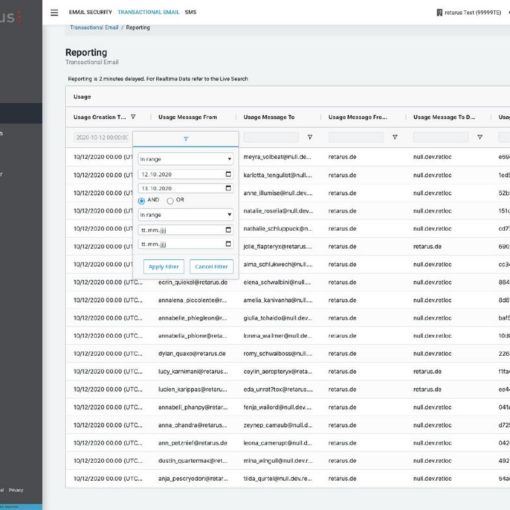Select the anja_pescryodon sender cell

click(193, 478)
